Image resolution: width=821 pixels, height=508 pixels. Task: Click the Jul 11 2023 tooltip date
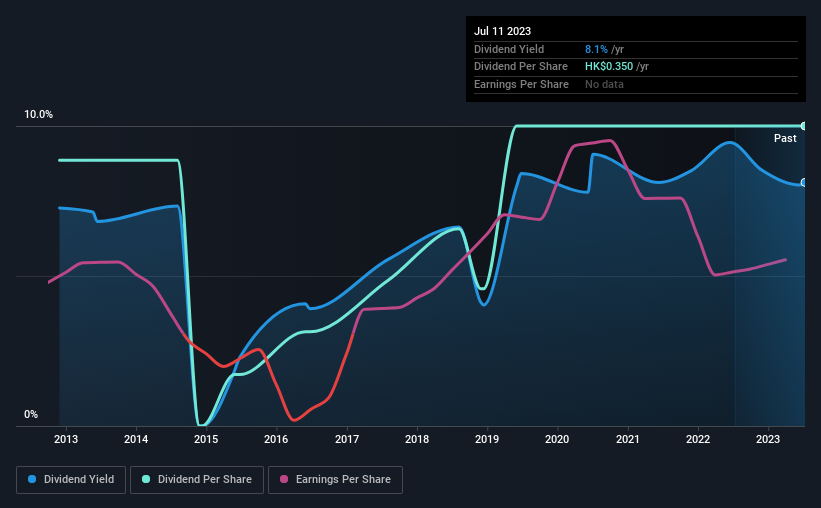tap(503, 31)
